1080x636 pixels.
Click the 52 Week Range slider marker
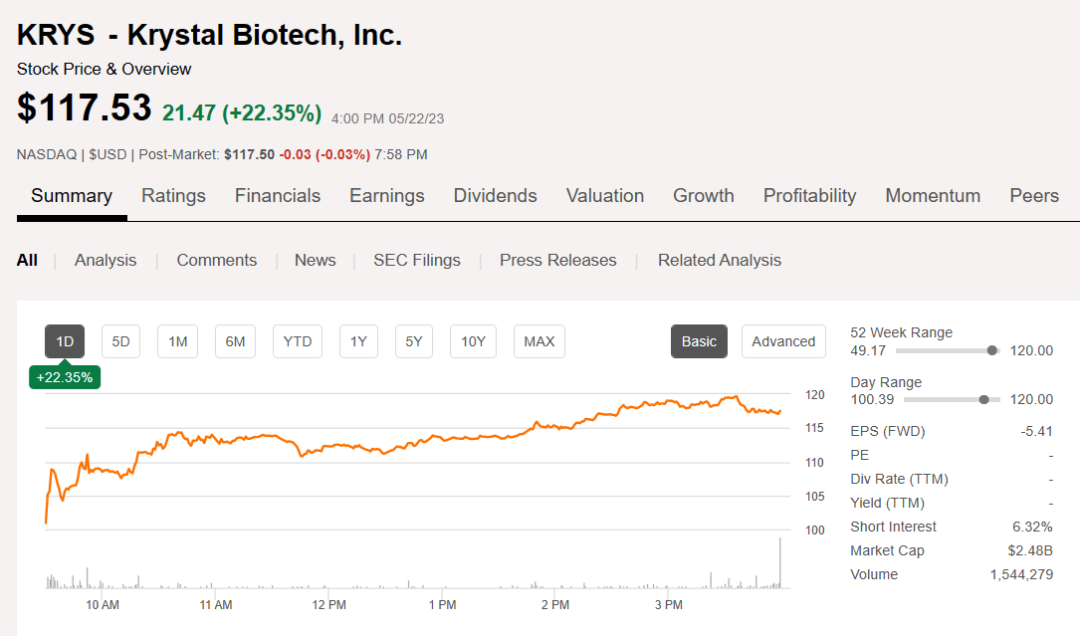(x=992, y=350)
